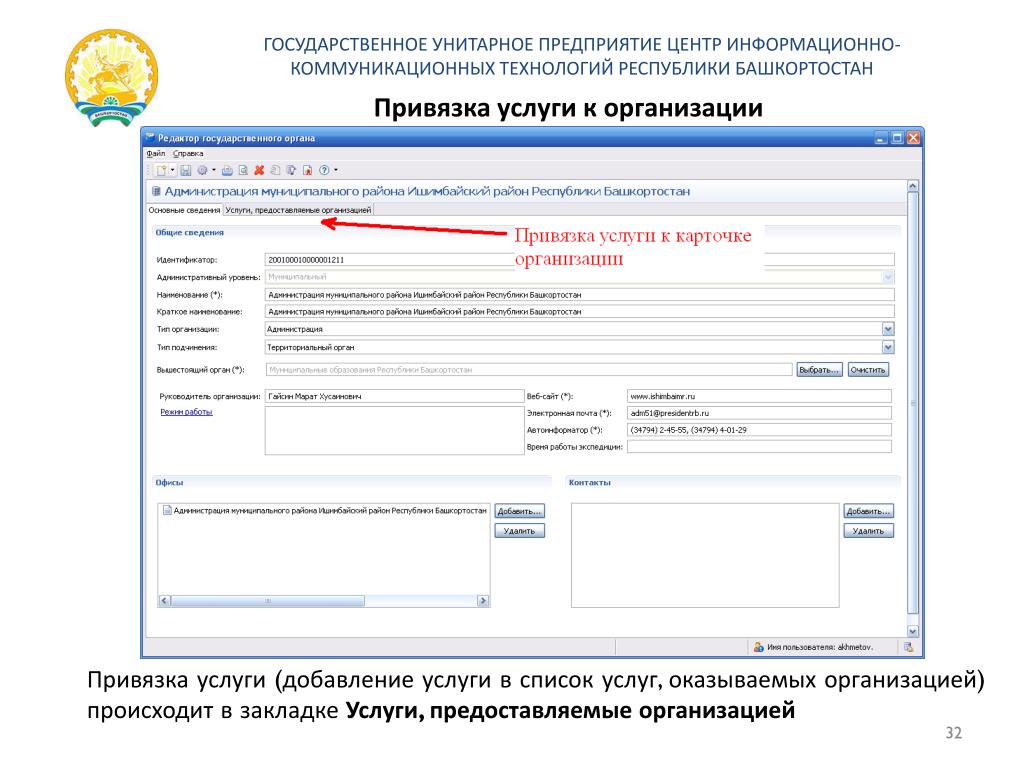The width and height of the screenshot is (1024, 768).
Task: Click Имя пользователя: akhmetov status text
Action: (820, 647)
